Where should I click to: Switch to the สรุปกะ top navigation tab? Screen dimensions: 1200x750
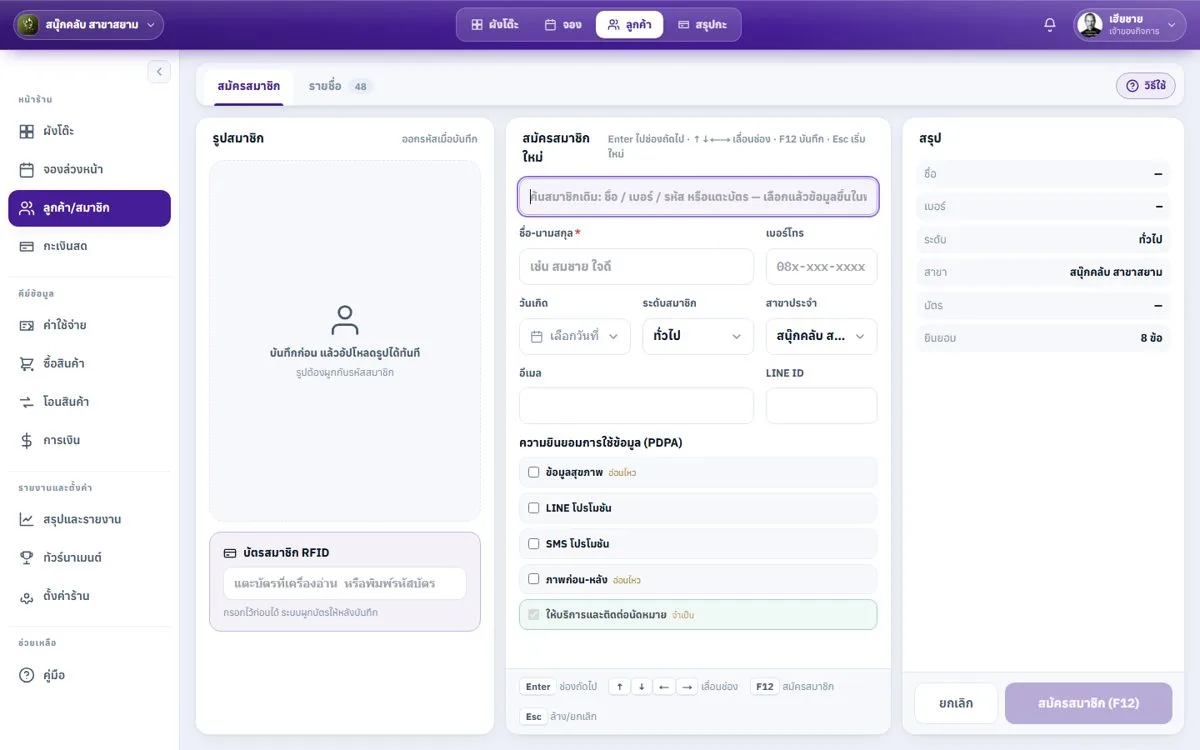[702, 25]
